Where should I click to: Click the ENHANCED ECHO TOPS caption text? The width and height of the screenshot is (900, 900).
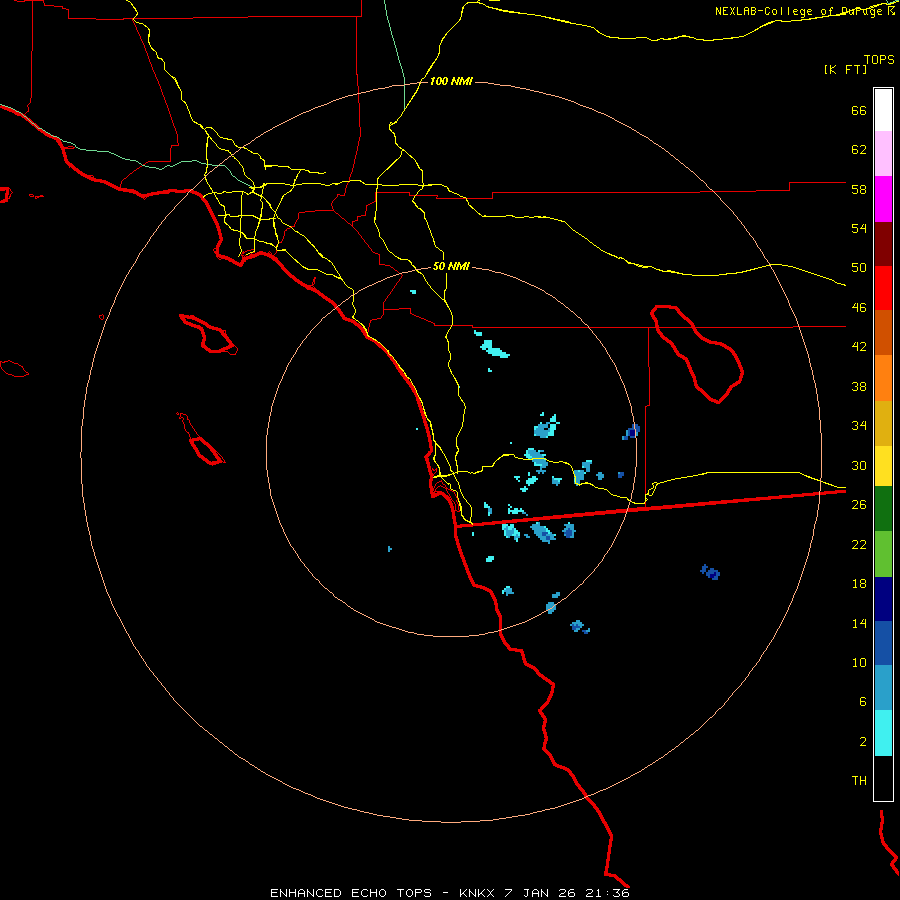click(351, 893)
